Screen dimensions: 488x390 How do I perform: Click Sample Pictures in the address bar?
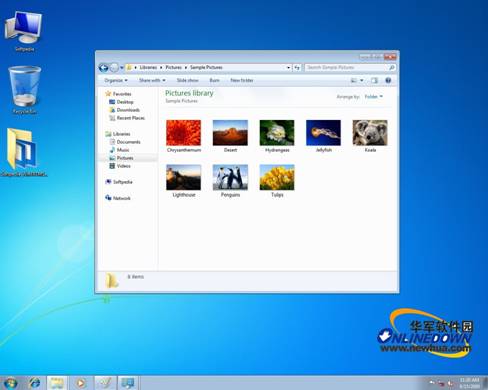pyautogui.click(x=206, y=67)
